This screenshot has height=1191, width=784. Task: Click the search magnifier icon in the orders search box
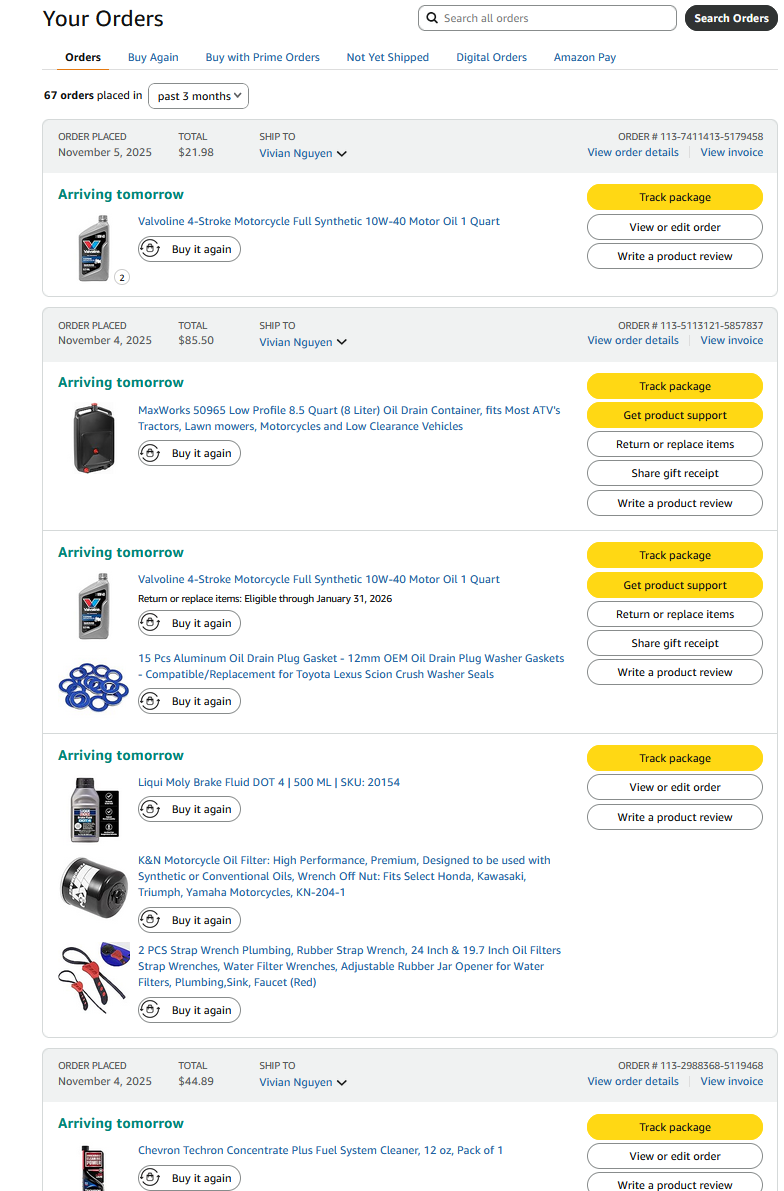tap(432, 18)
